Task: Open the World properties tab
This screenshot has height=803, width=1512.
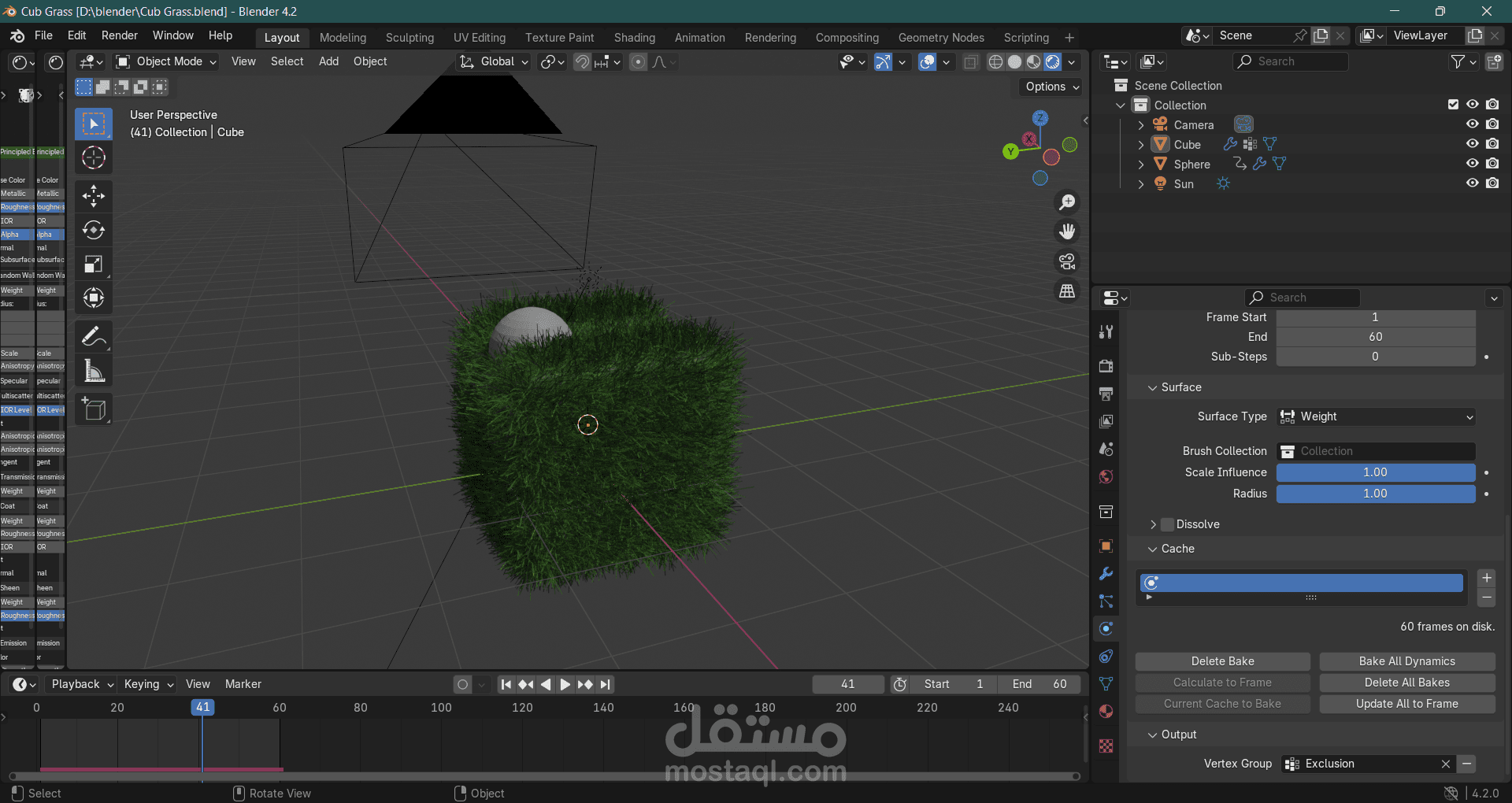Action: tap(1106, 477)
